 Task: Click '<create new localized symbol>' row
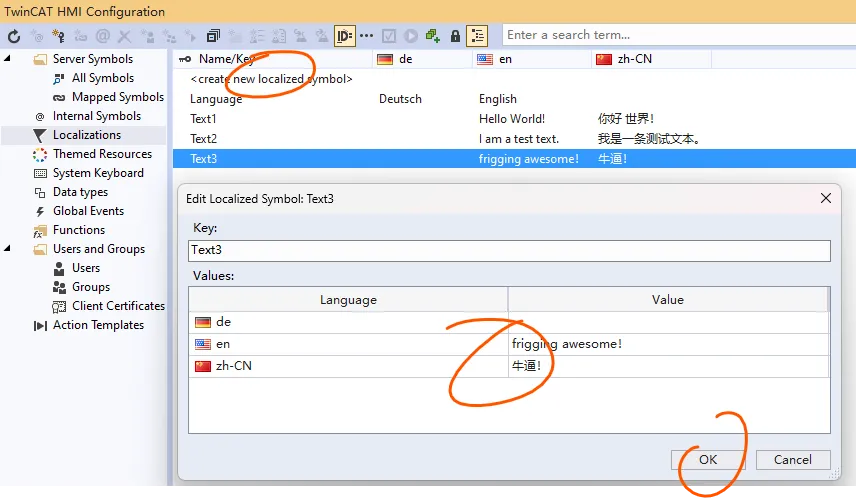271,79
